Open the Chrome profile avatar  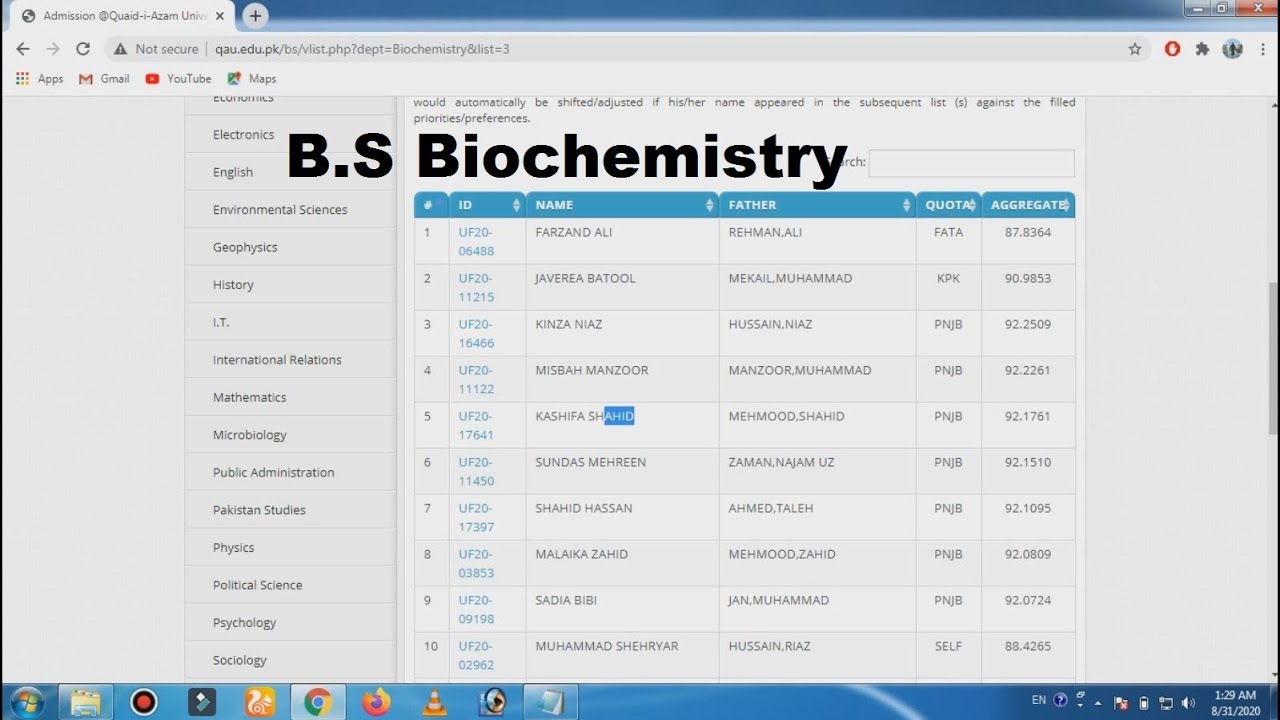pyautogui.click(x=1232, y=49)
